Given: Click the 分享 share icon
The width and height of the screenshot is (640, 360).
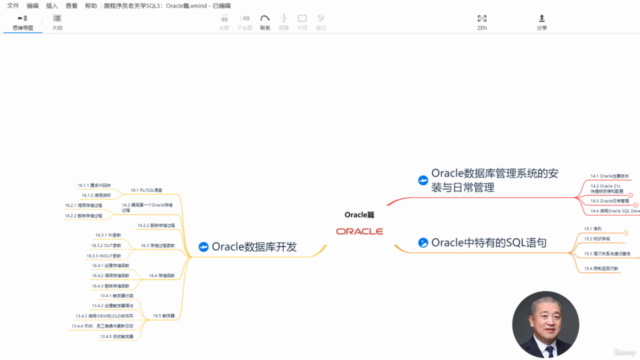Looking at the screenshot, I should pos(542,22).
